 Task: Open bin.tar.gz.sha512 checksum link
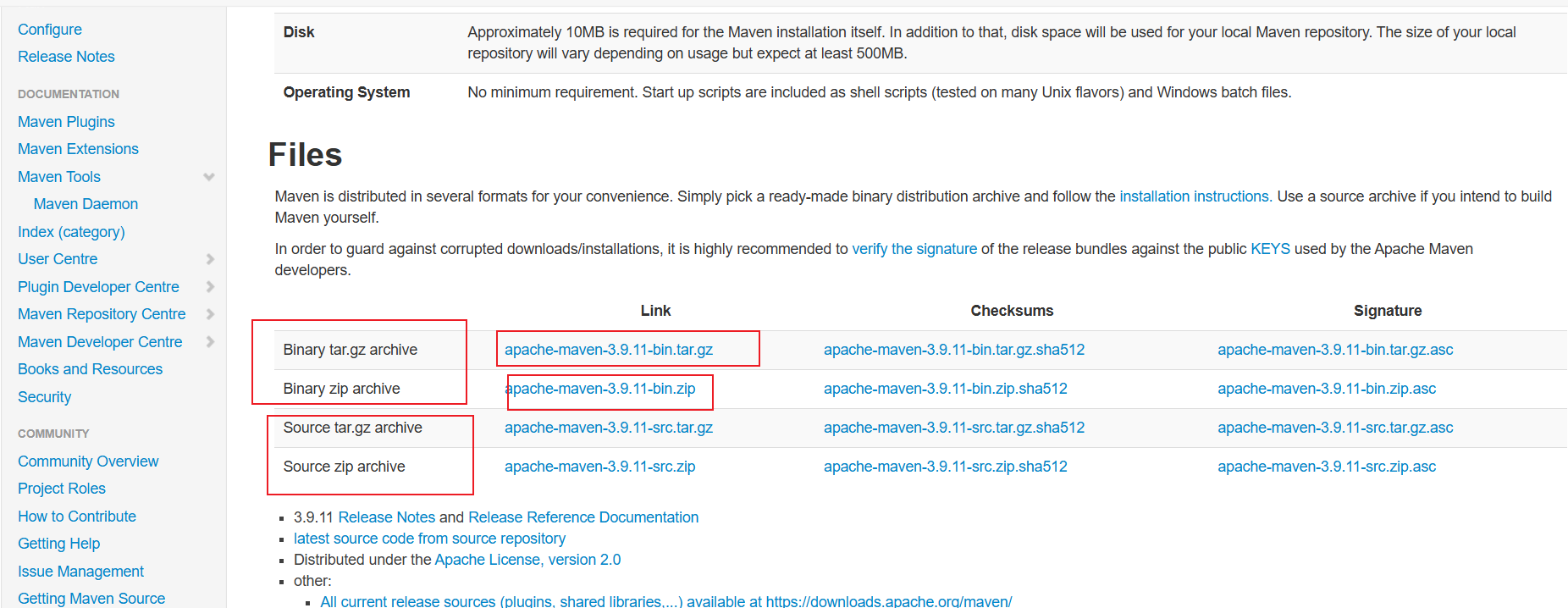click(x=954, y=350)
